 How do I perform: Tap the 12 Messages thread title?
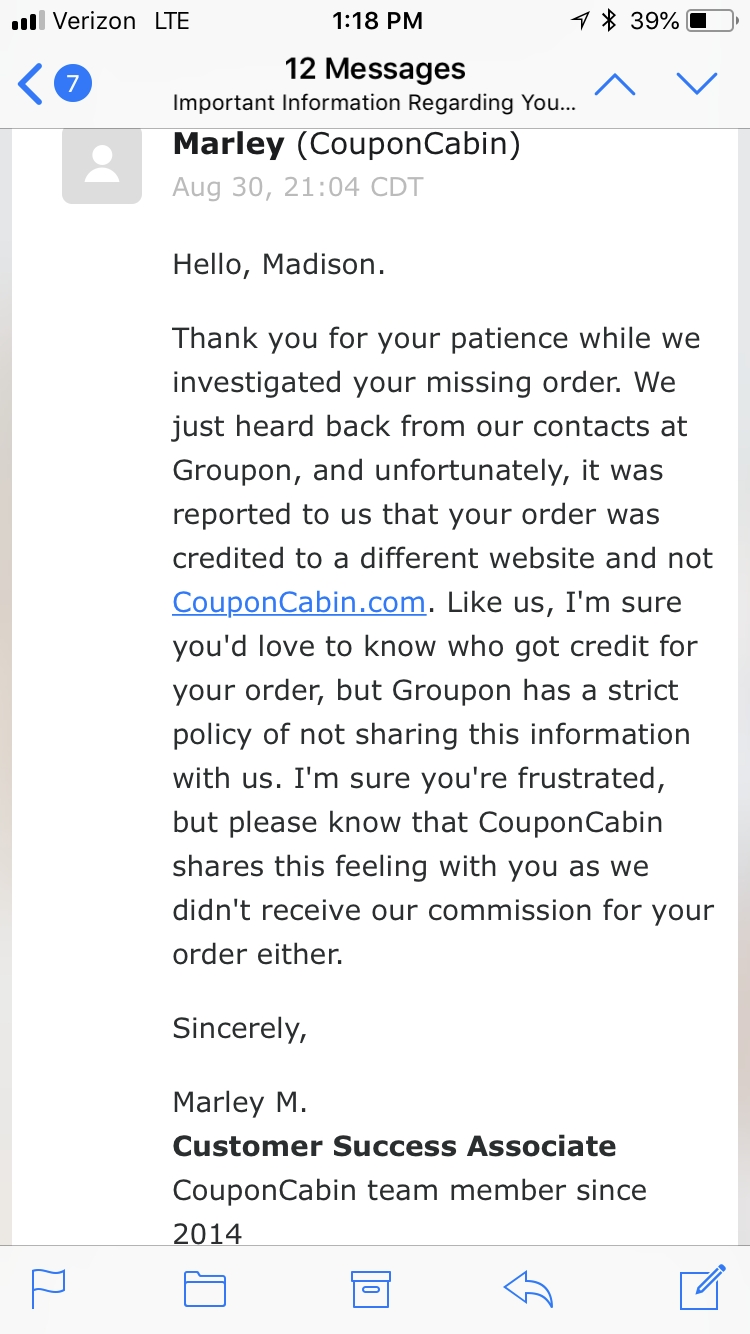375,69
